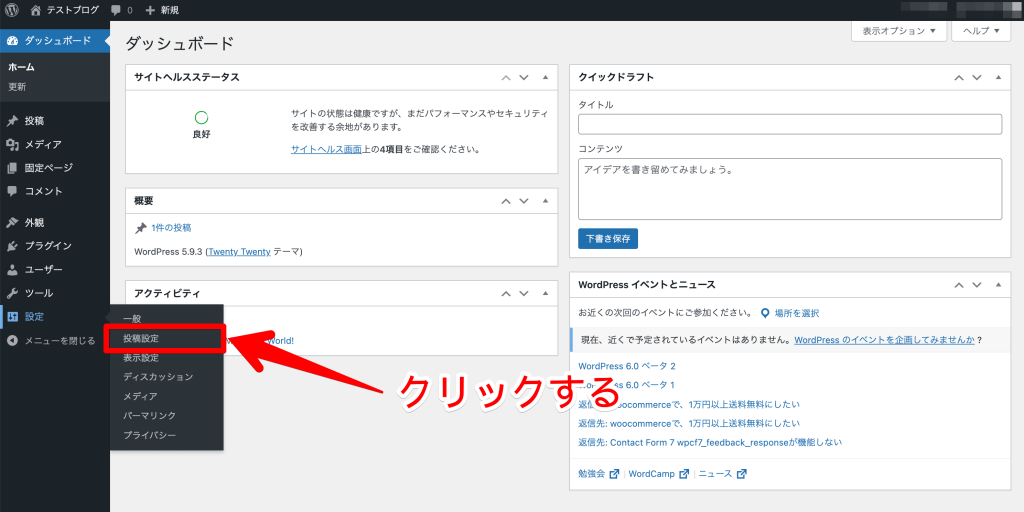This screenshot has height=512, width=1024.
Task: Click the 設定 sliders icon in sidebar
Action: [x=12, y=317]
